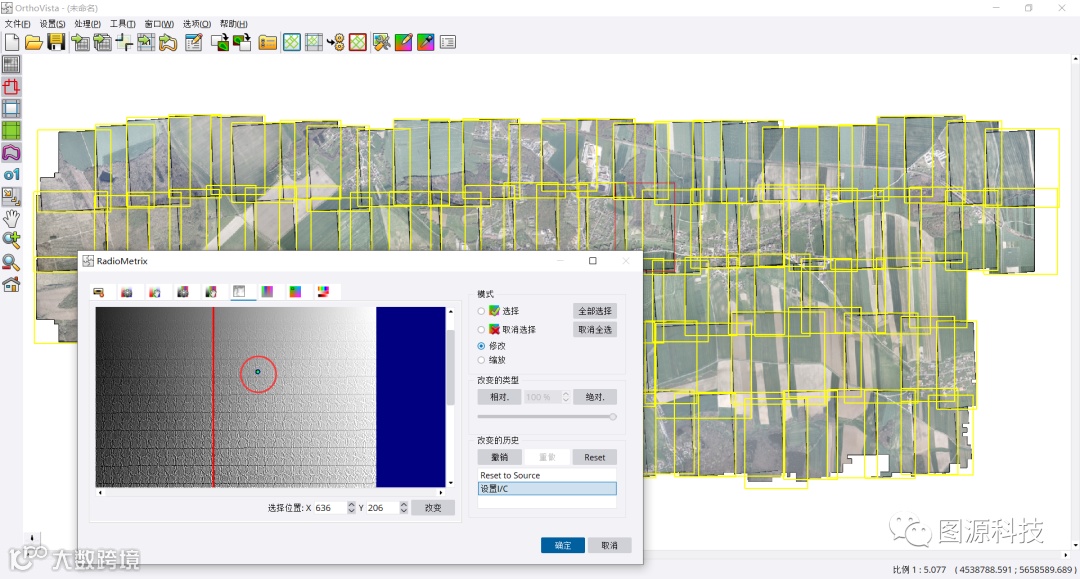Viewport: 1080px width, 579px height.
Task: Select Reset to Source history entry
Action: pyautogui.click(x=547, y=476)
